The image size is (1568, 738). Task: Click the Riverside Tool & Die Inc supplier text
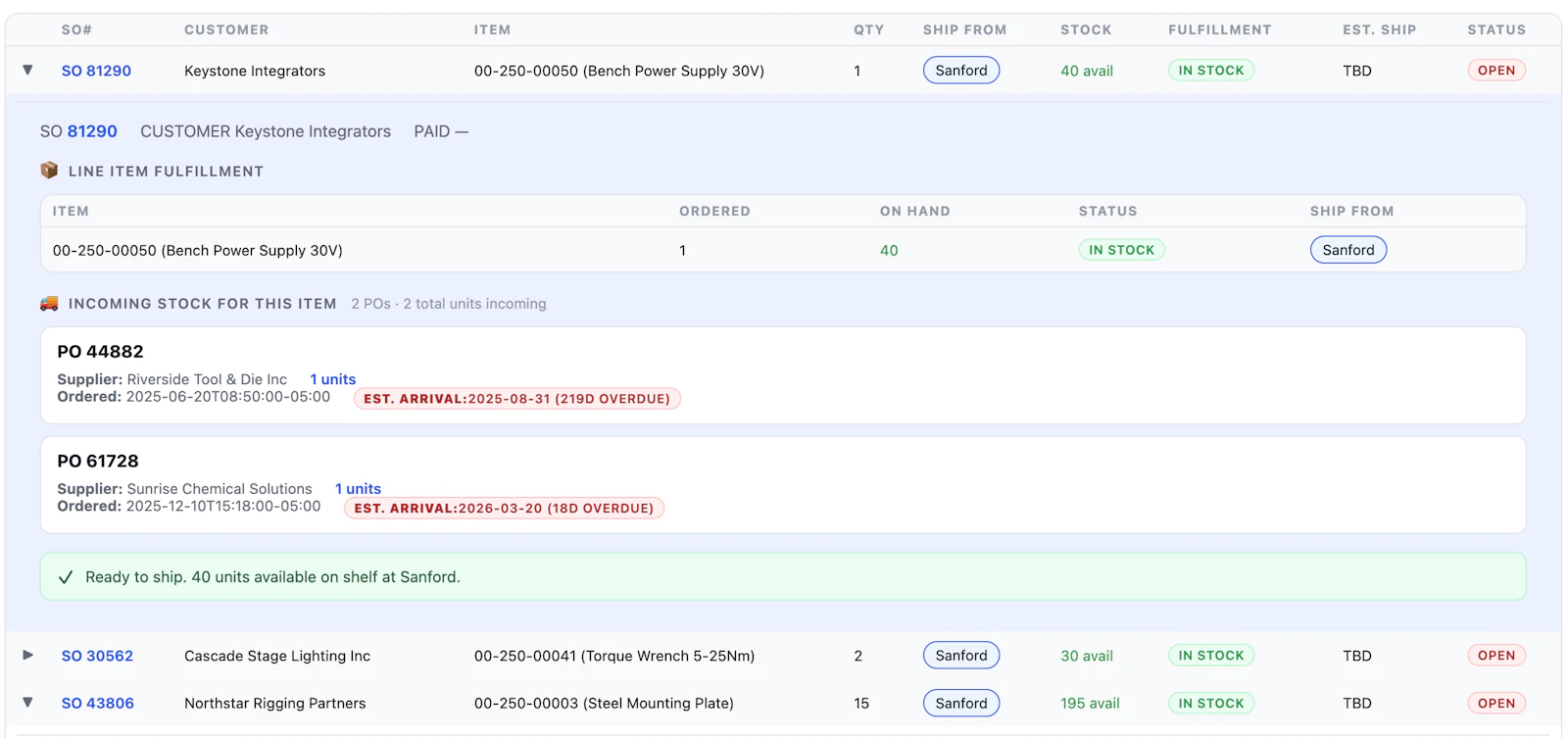tap(207, 379)
